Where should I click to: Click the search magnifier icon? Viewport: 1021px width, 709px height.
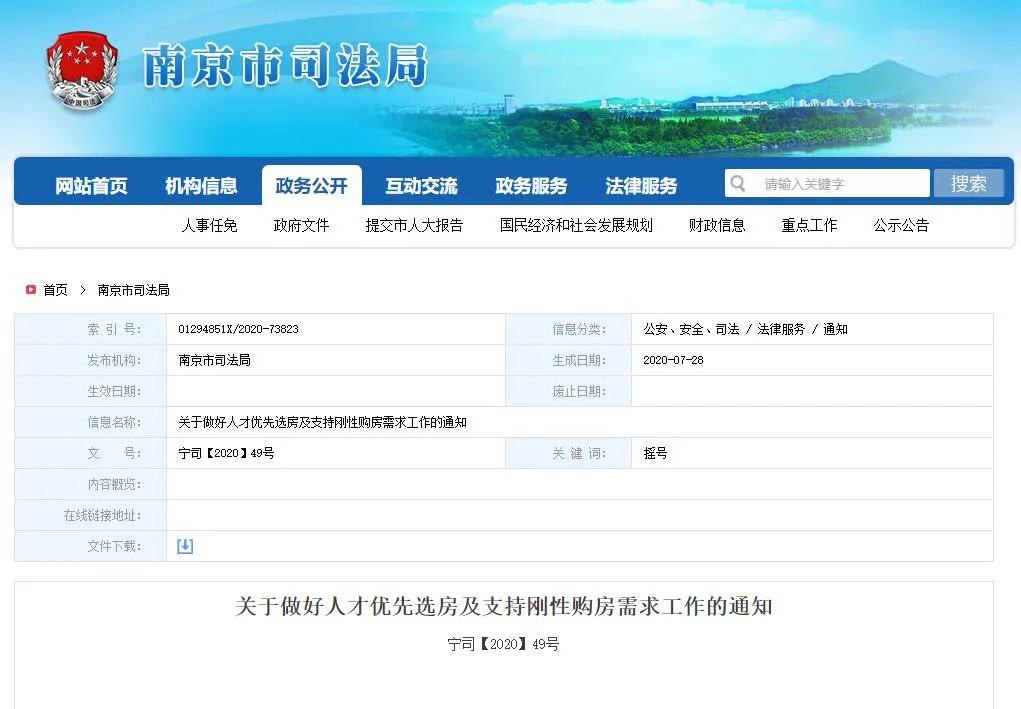[x=738, y=184]
